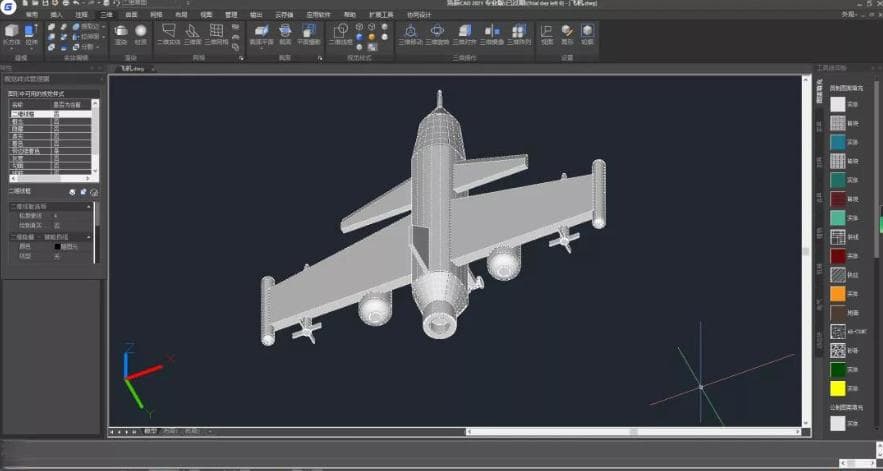Apply the orange sphere visual style icon

click(x=372, y=37)
